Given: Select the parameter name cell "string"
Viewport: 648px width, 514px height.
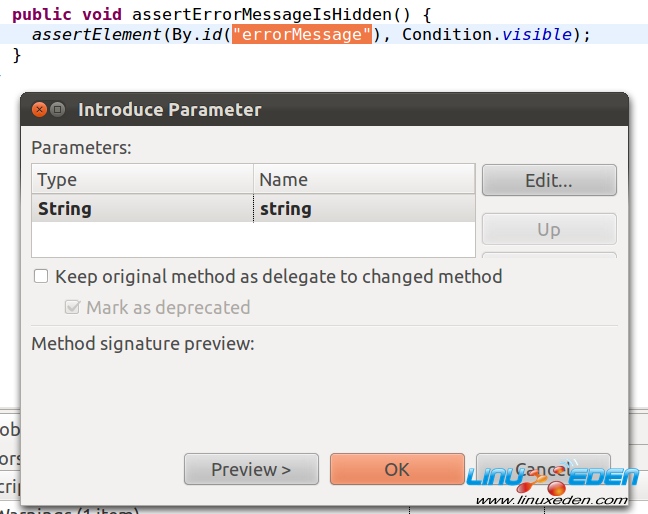Looking at the screenshot, I should pos(364,209).
